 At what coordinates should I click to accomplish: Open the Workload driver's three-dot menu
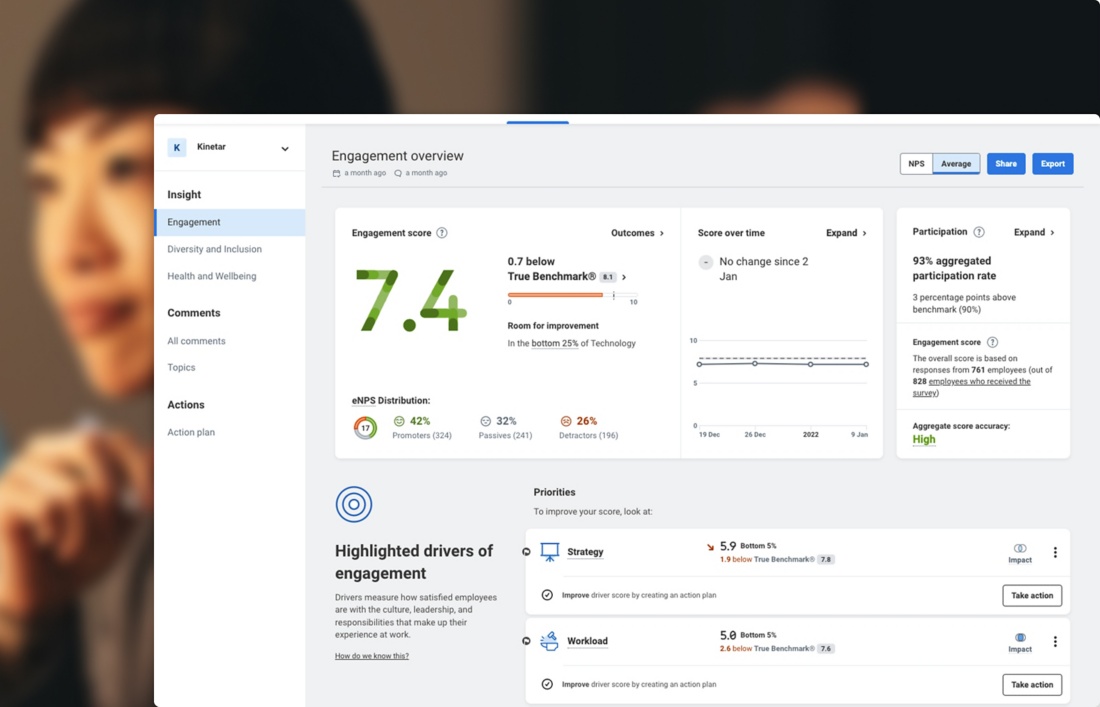[x=1055, y=642]
